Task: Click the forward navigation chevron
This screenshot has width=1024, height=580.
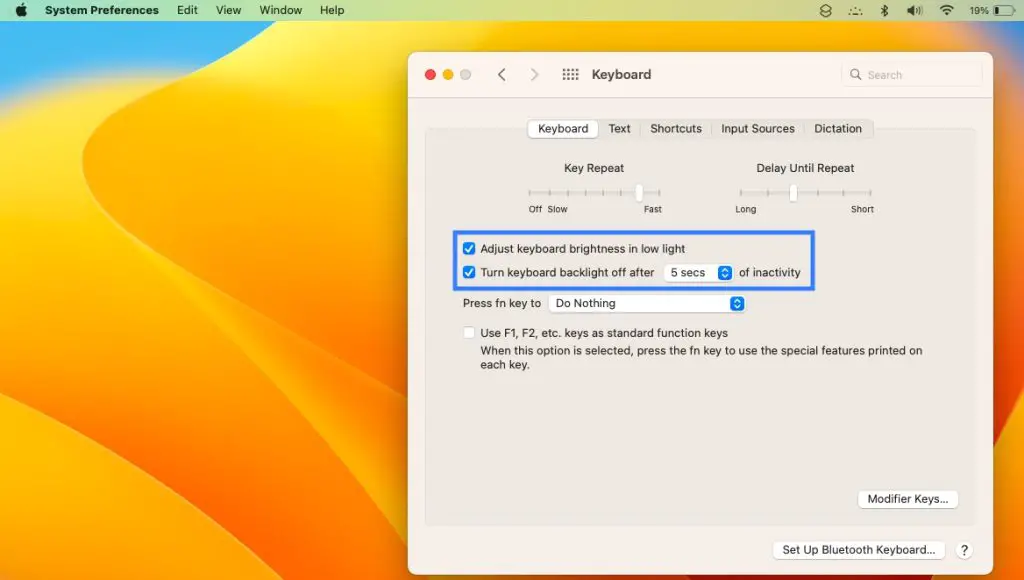Action: (534, 74)
